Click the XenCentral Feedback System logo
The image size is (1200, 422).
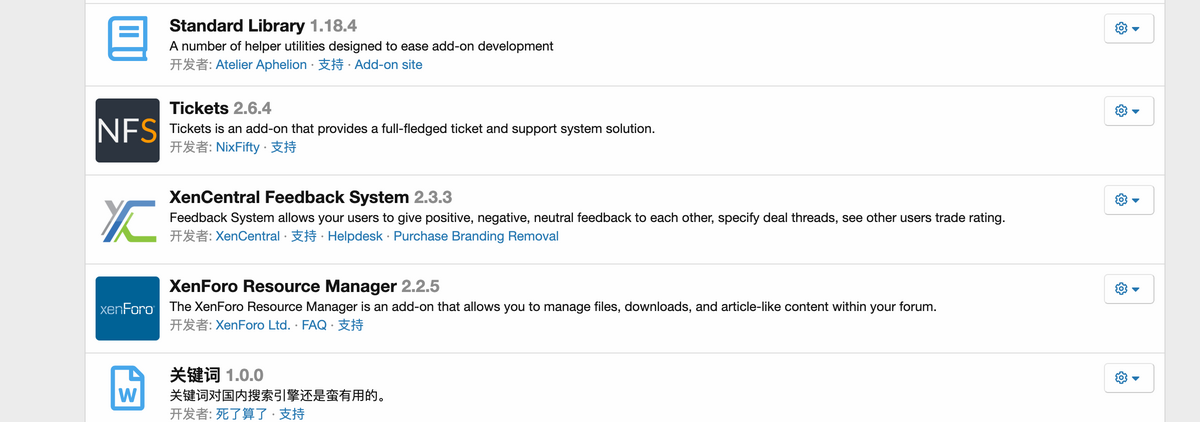click(128, 220)
